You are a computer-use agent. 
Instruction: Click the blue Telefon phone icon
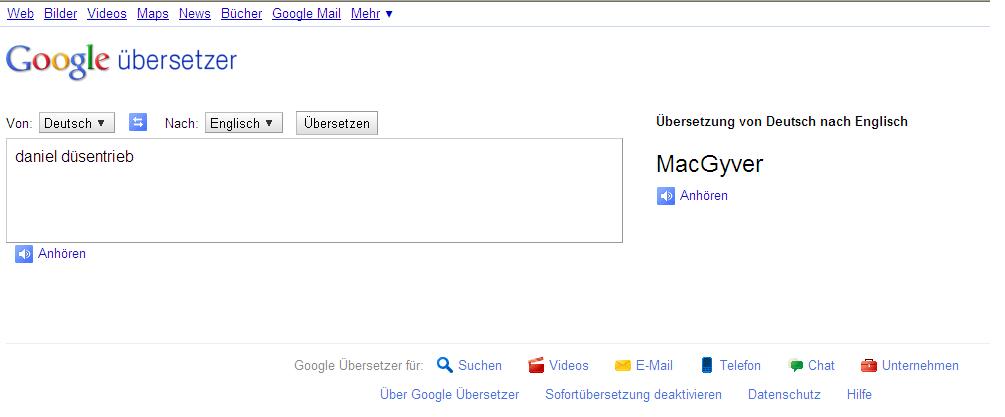tap(707, 365)
